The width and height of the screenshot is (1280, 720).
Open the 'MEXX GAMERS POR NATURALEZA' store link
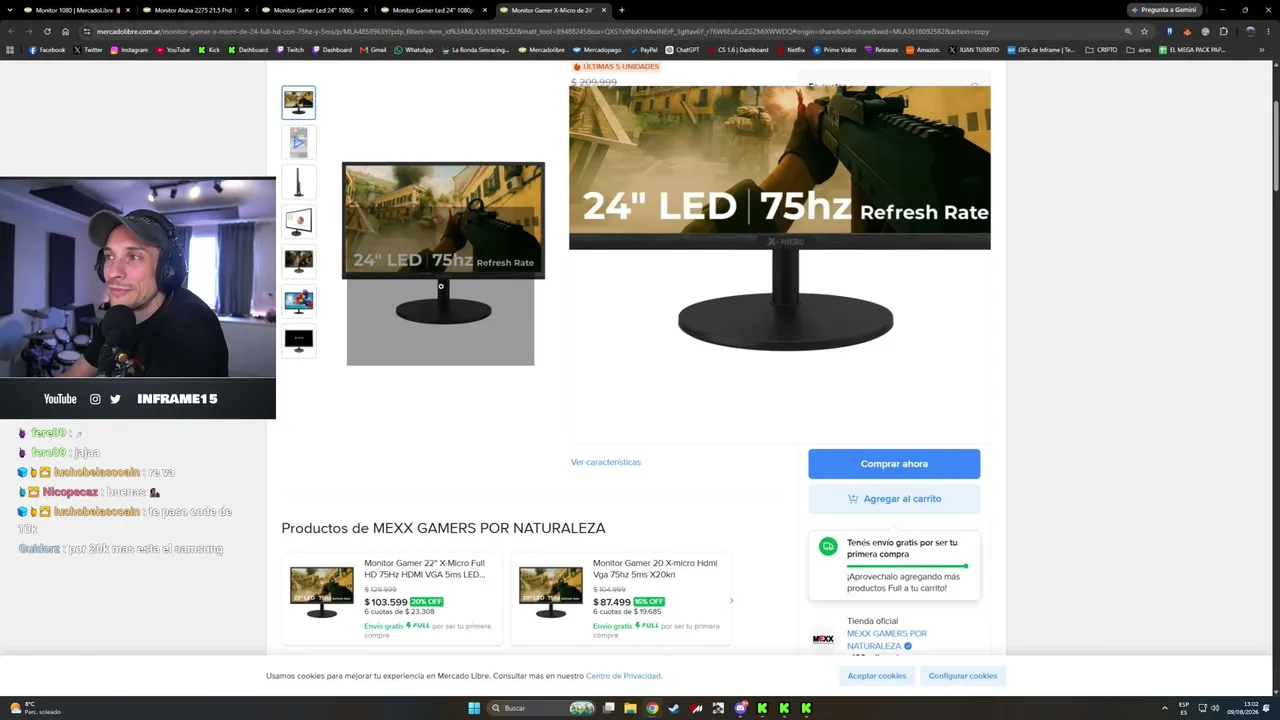(887, 640)
